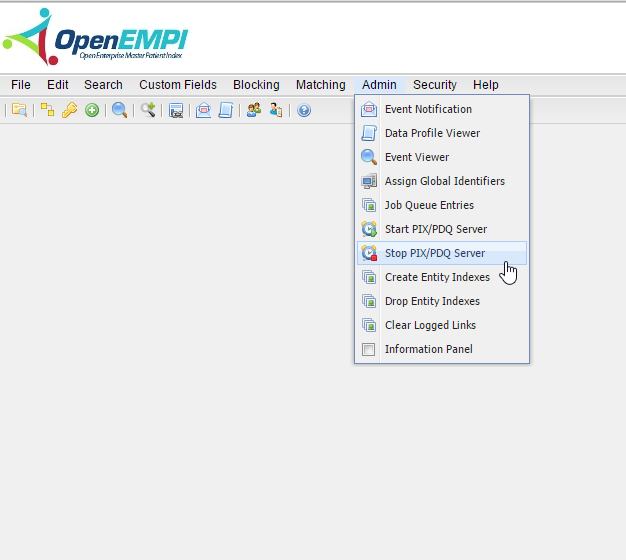Click the Information Panel menu label
This screenshot has width=626, height=560.
[429, 349]
